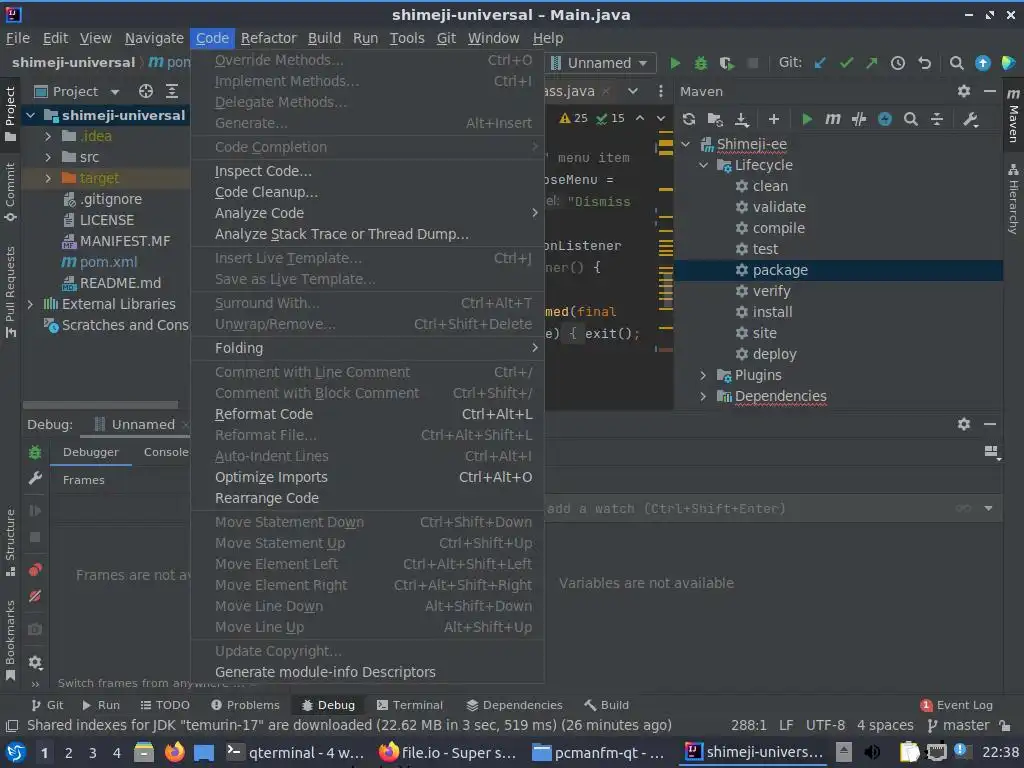
Task: Open Dependencies tool window button
Action: pos(515,705)
